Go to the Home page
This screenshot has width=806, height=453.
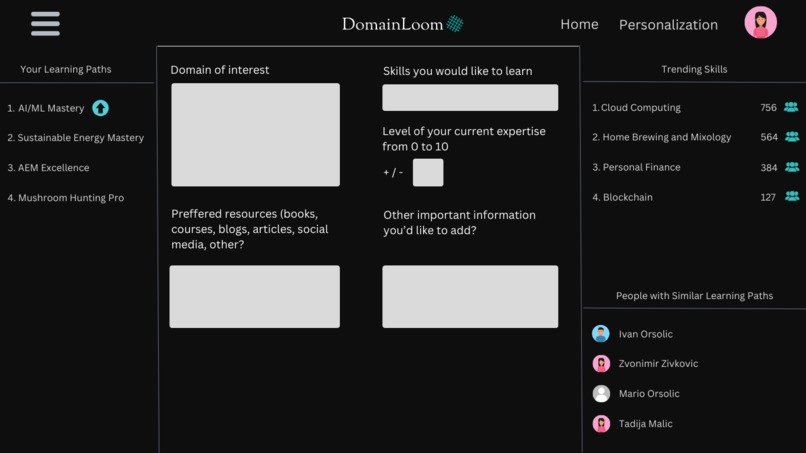(x=579, y=24)
